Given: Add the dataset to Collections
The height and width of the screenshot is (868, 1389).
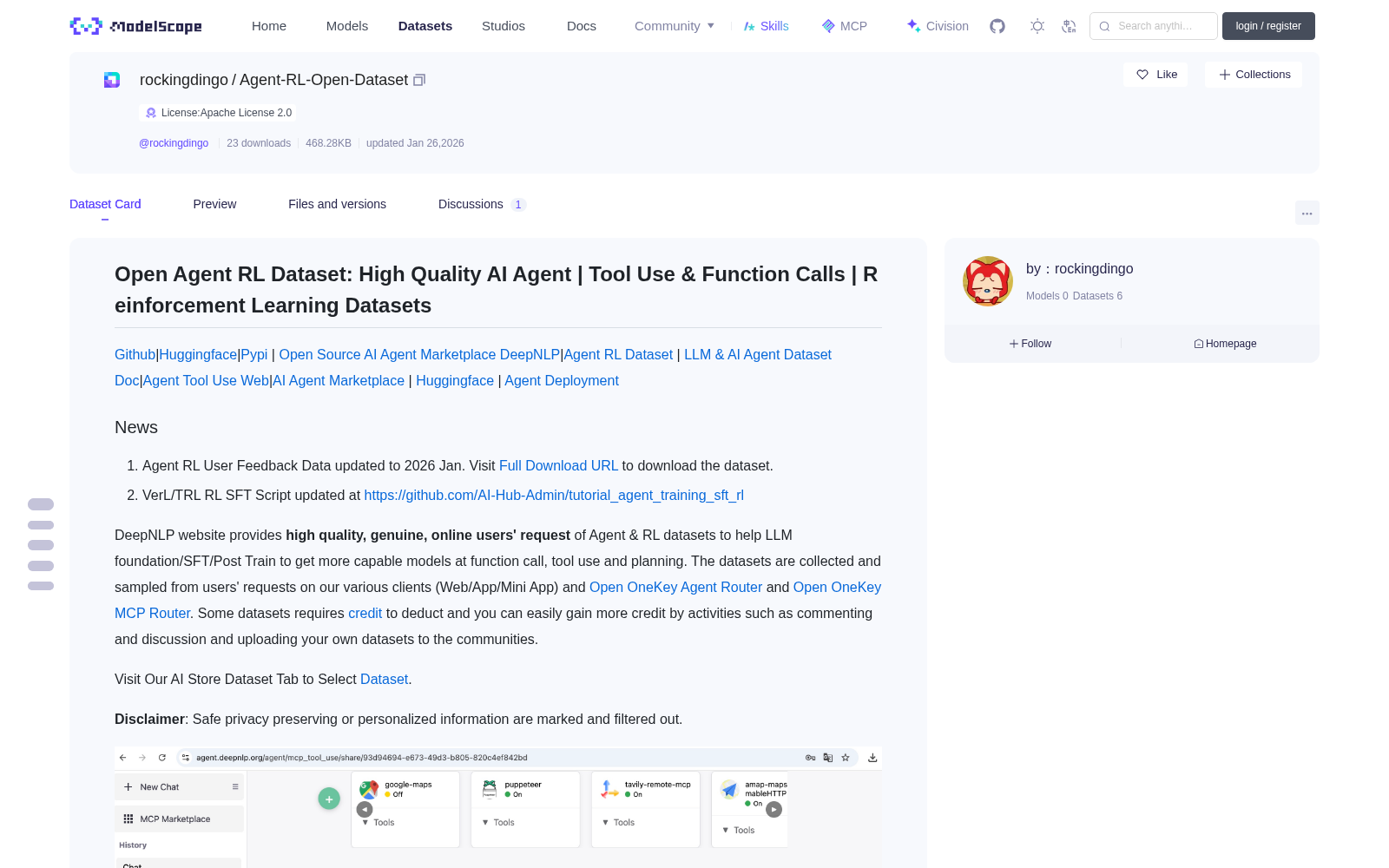Looking at the screenshot, I should pos(1254,75).
